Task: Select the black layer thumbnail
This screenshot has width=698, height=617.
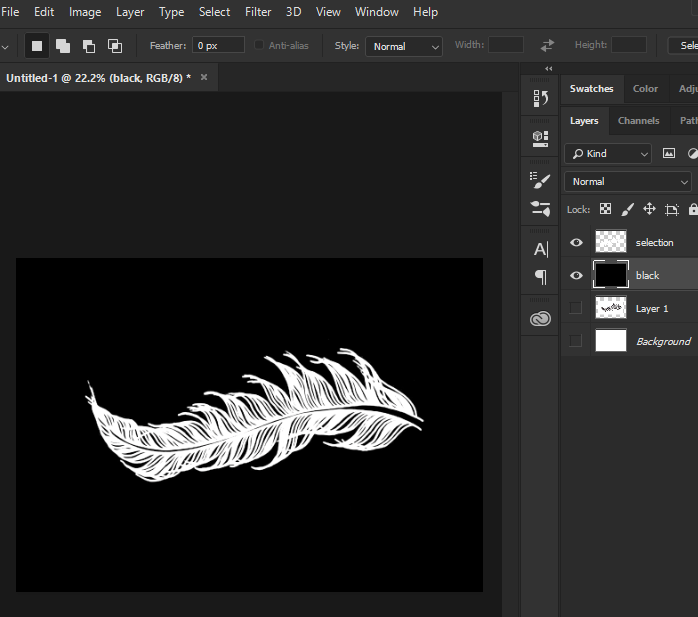Action: [611, 275]
